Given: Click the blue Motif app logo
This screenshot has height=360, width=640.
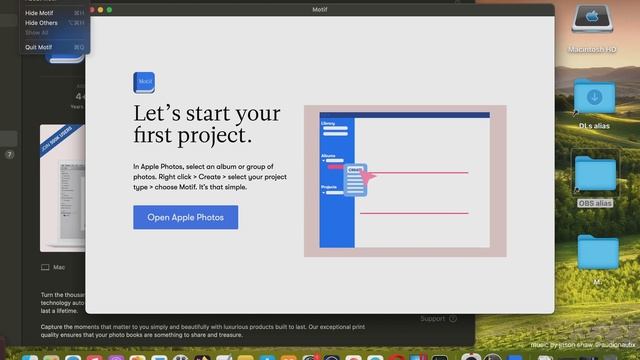Looking at the screenshot, I should click(144, 83).
